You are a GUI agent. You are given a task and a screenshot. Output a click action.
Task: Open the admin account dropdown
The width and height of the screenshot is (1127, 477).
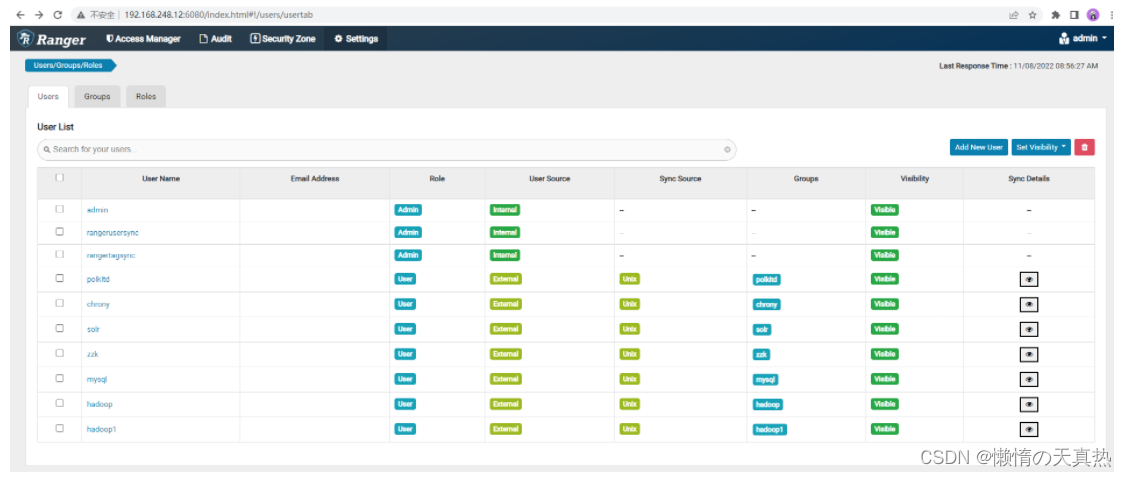click(1083, 39)
